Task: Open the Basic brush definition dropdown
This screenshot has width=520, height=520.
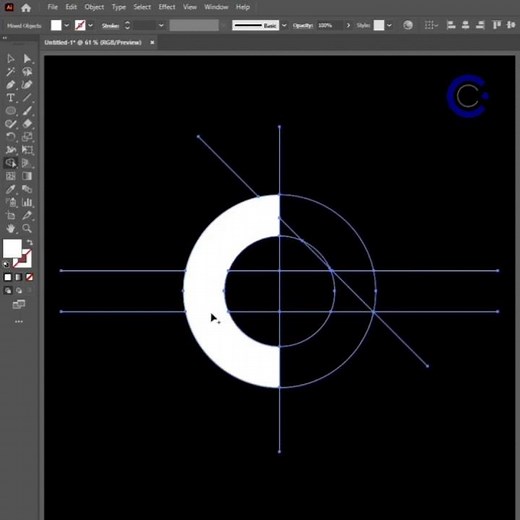Action: tap(284, 25)
